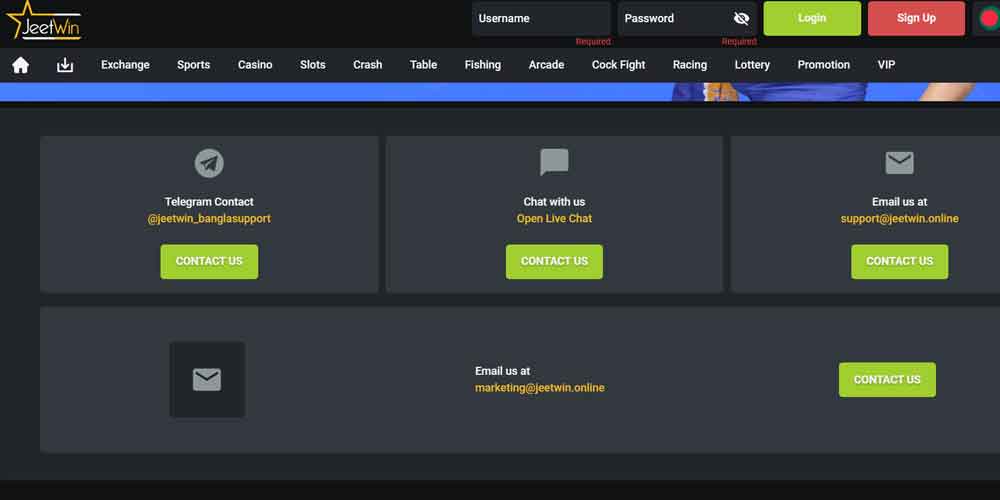Screen dimensions: 1000x500
Task: Open the VIP menu
Action: tap(886, 65)
